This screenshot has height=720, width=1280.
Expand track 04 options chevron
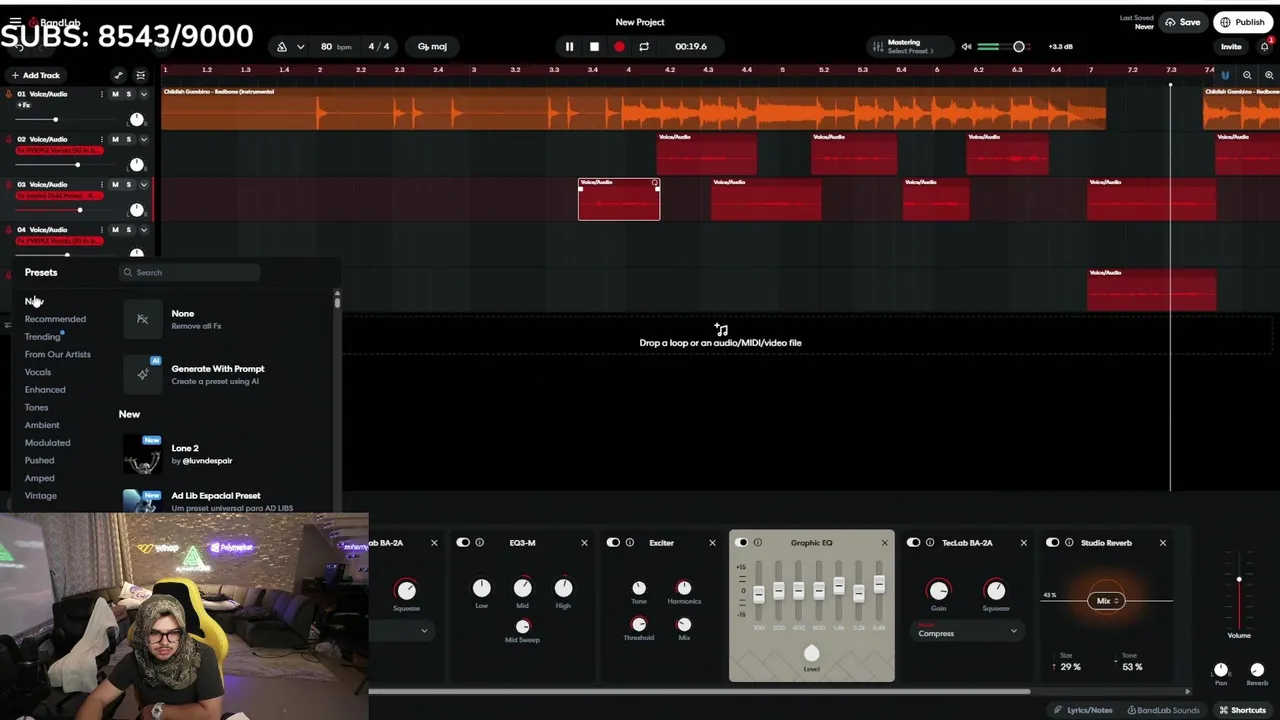(x=143, y=229)
